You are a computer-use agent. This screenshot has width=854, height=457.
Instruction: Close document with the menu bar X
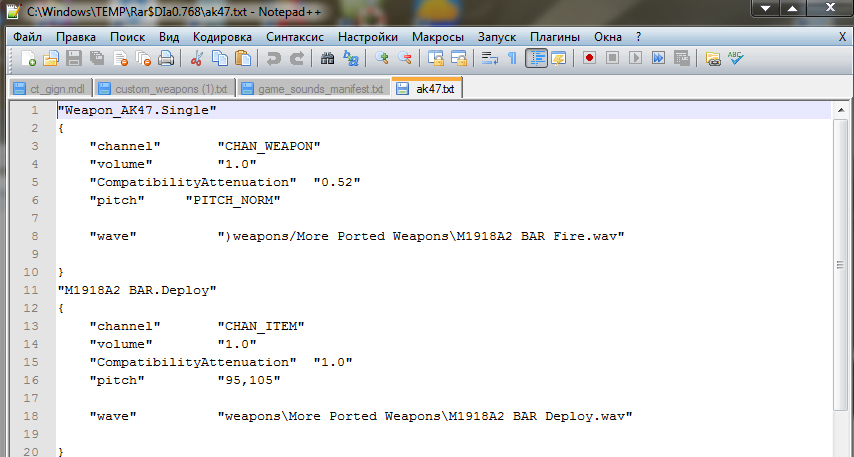point(842,37)
